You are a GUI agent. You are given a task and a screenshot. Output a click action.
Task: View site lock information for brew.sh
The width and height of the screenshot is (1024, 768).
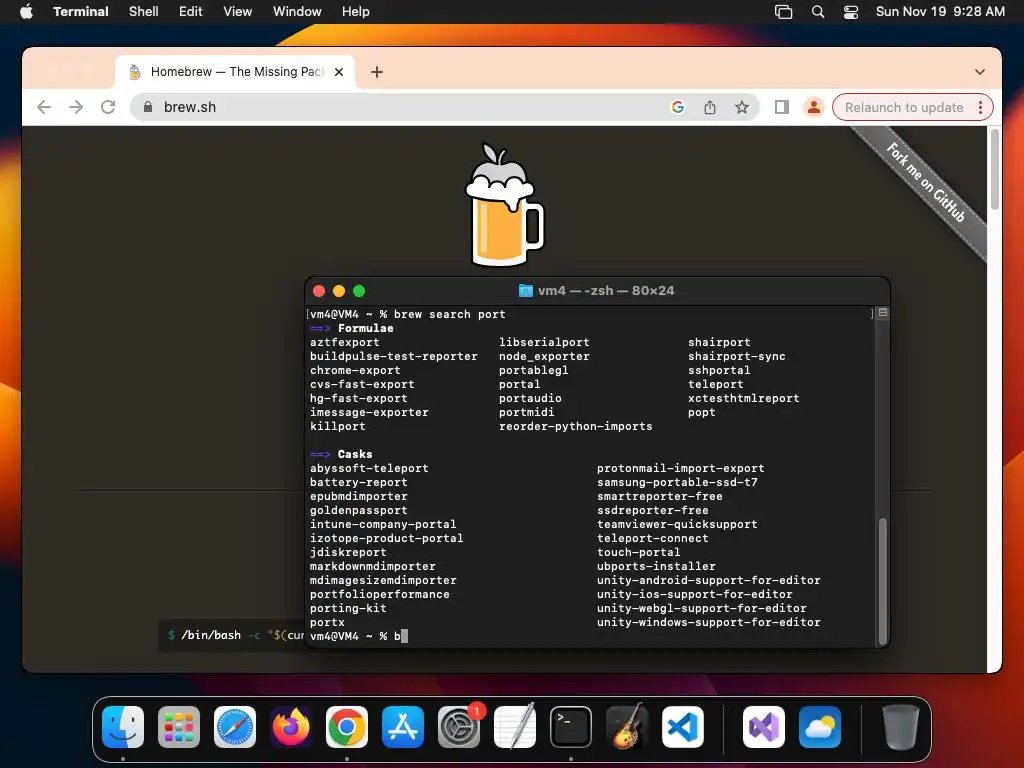click(x=148, y=107)
